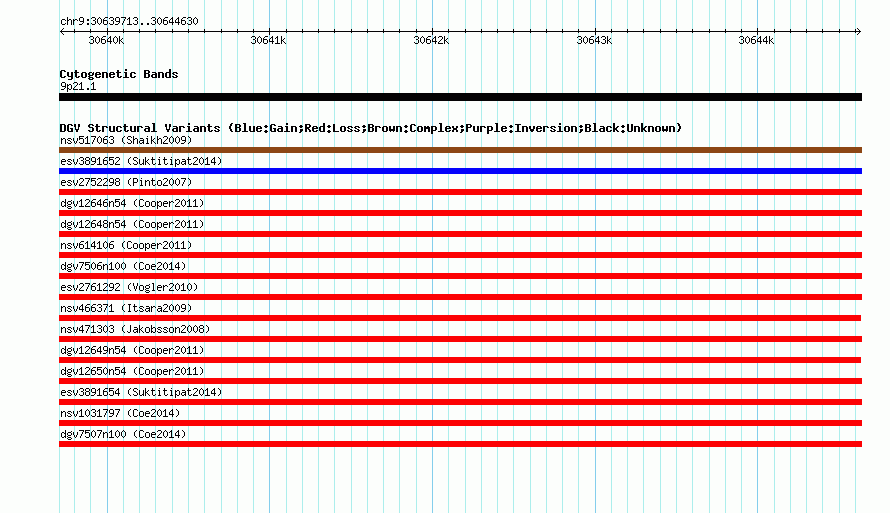Open nsv517063 (Shaikh2009) variant label
This screenshot has height=513, width=890.
pos(126,140)
